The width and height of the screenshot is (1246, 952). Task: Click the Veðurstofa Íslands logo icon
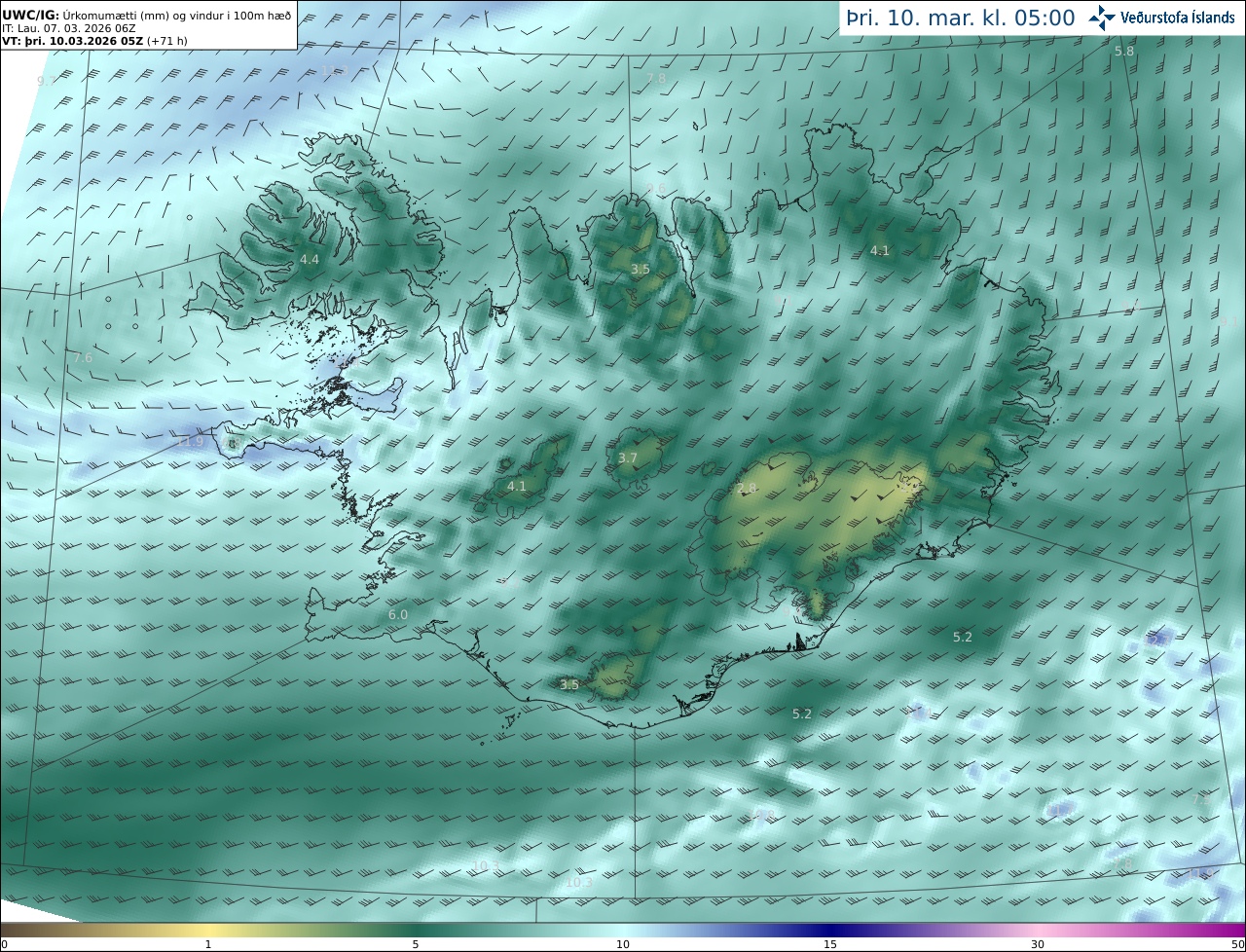(x=1102, y=18)
